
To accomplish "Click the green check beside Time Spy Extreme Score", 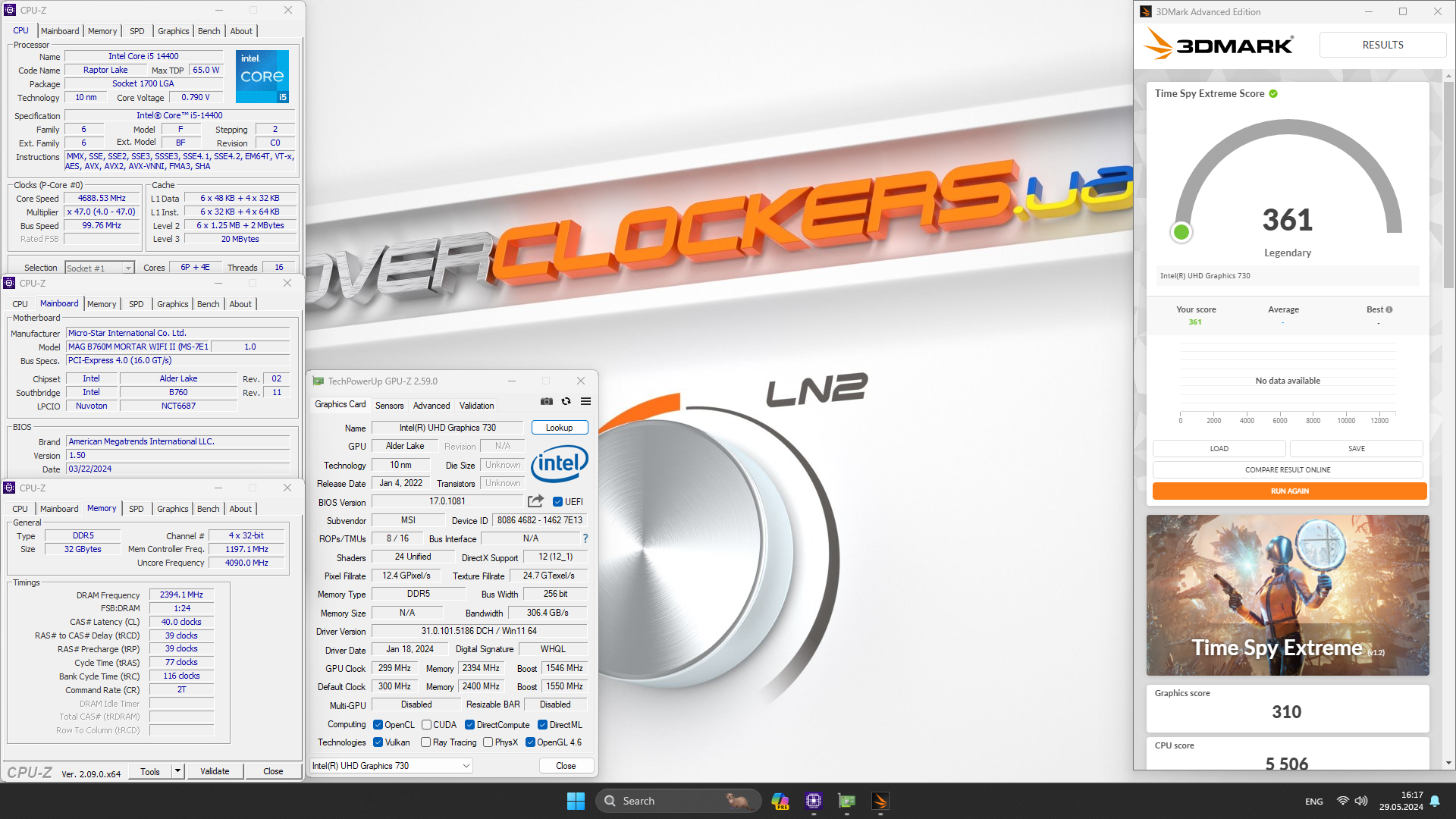I will point(1273,94).
